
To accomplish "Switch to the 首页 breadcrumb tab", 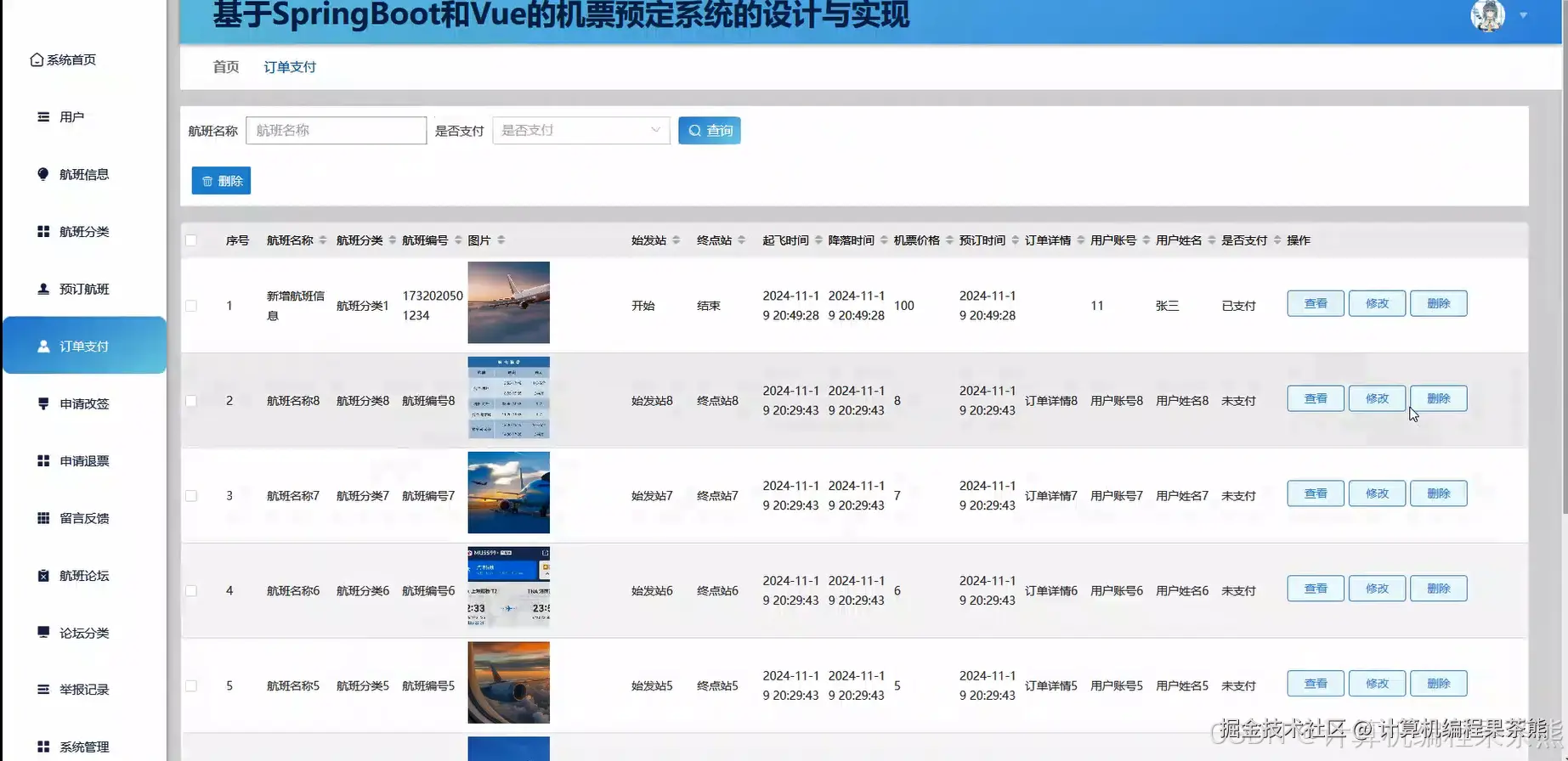I will pos(226,66).
